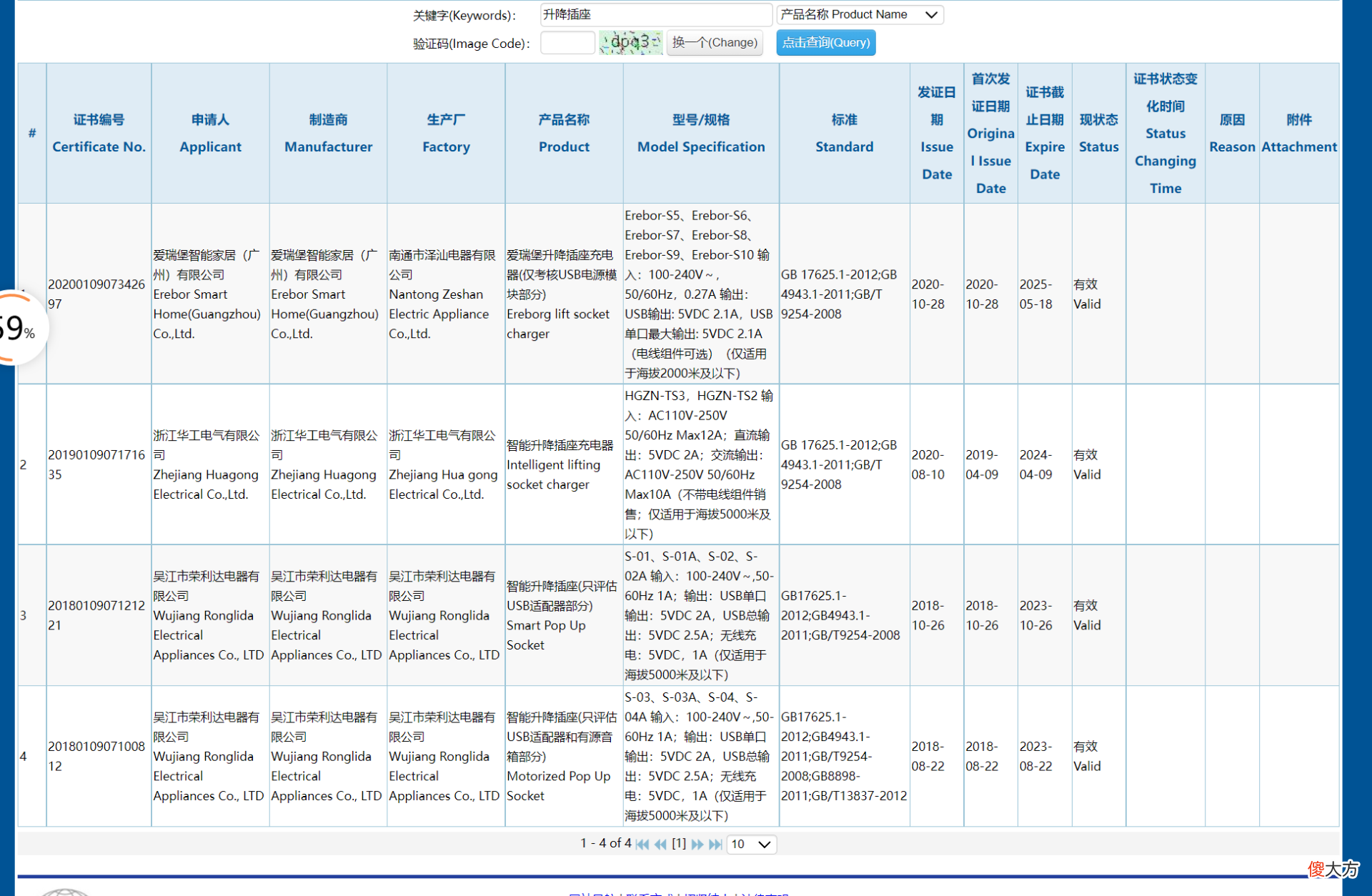The height and width of the screenshot is (896, 1372).
Task: Select the Zhejiang Huagong certificate row number
Action: [24, 464]
